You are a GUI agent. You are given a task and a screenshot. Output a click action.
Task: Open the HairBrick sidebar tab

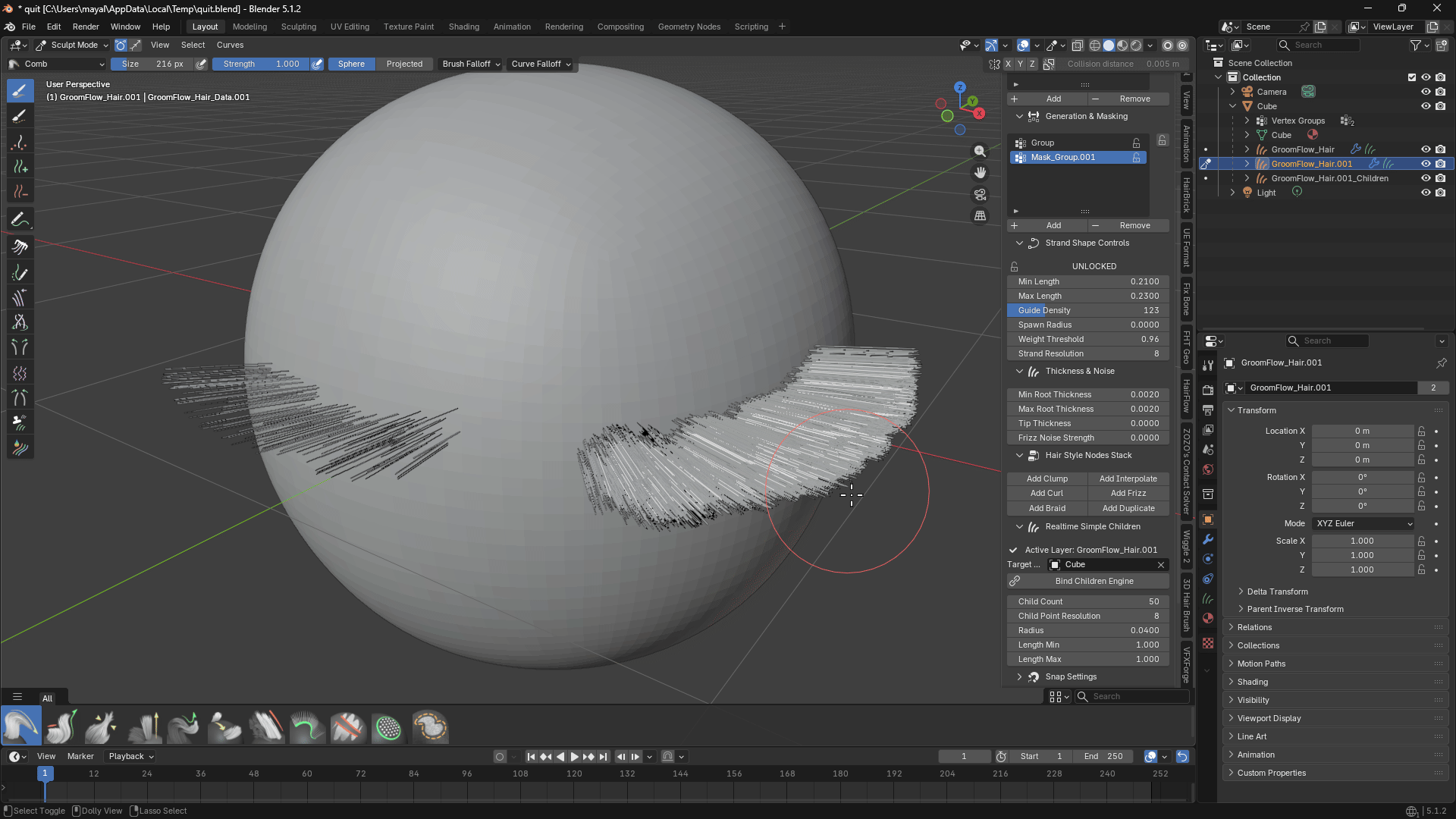[1187, 195]
